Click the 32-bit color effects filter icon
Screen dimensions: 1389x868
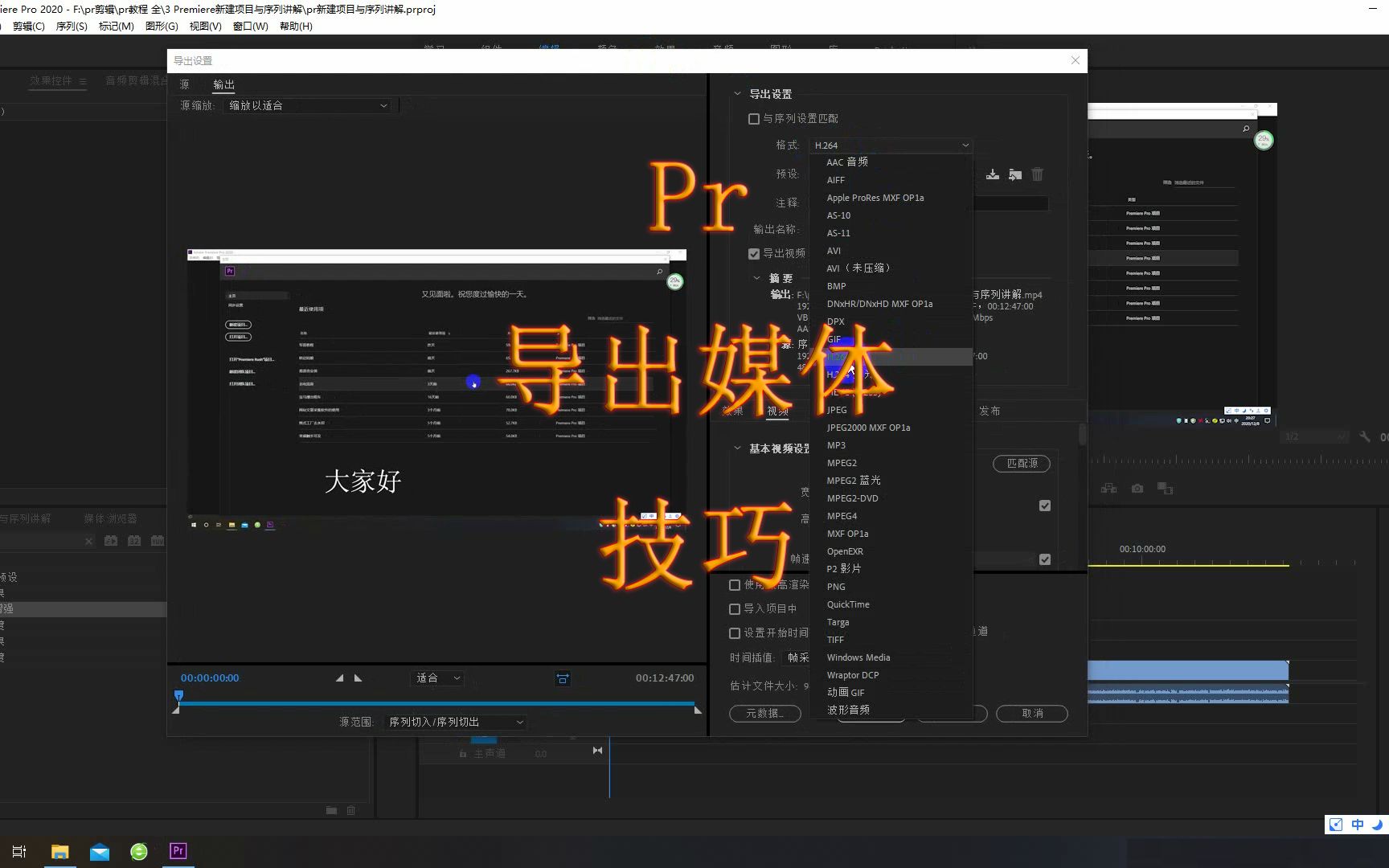(x=134, y=541)
